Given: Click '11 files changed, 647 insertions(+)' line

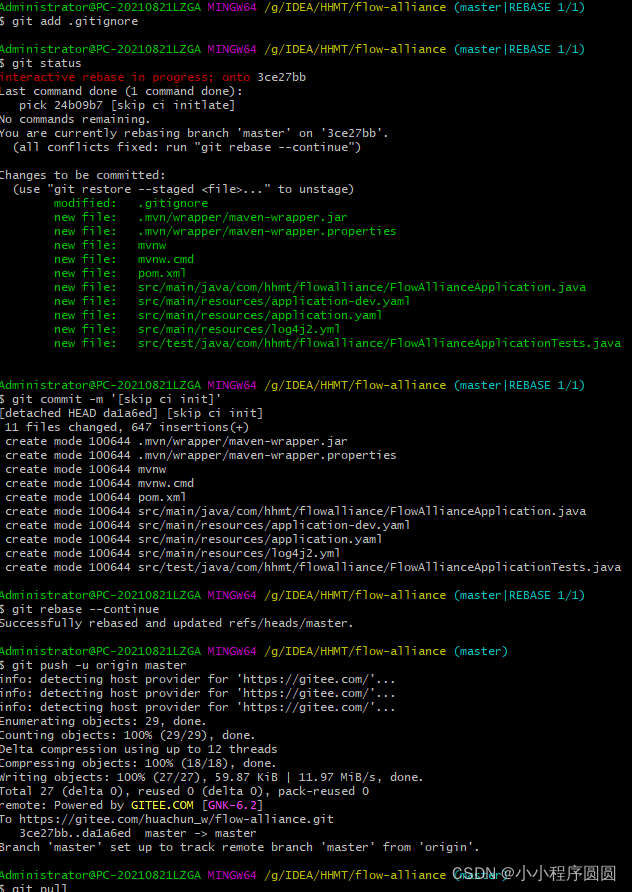Looking at the screenshot, I should pyautogui.click(x=127, y=427).
